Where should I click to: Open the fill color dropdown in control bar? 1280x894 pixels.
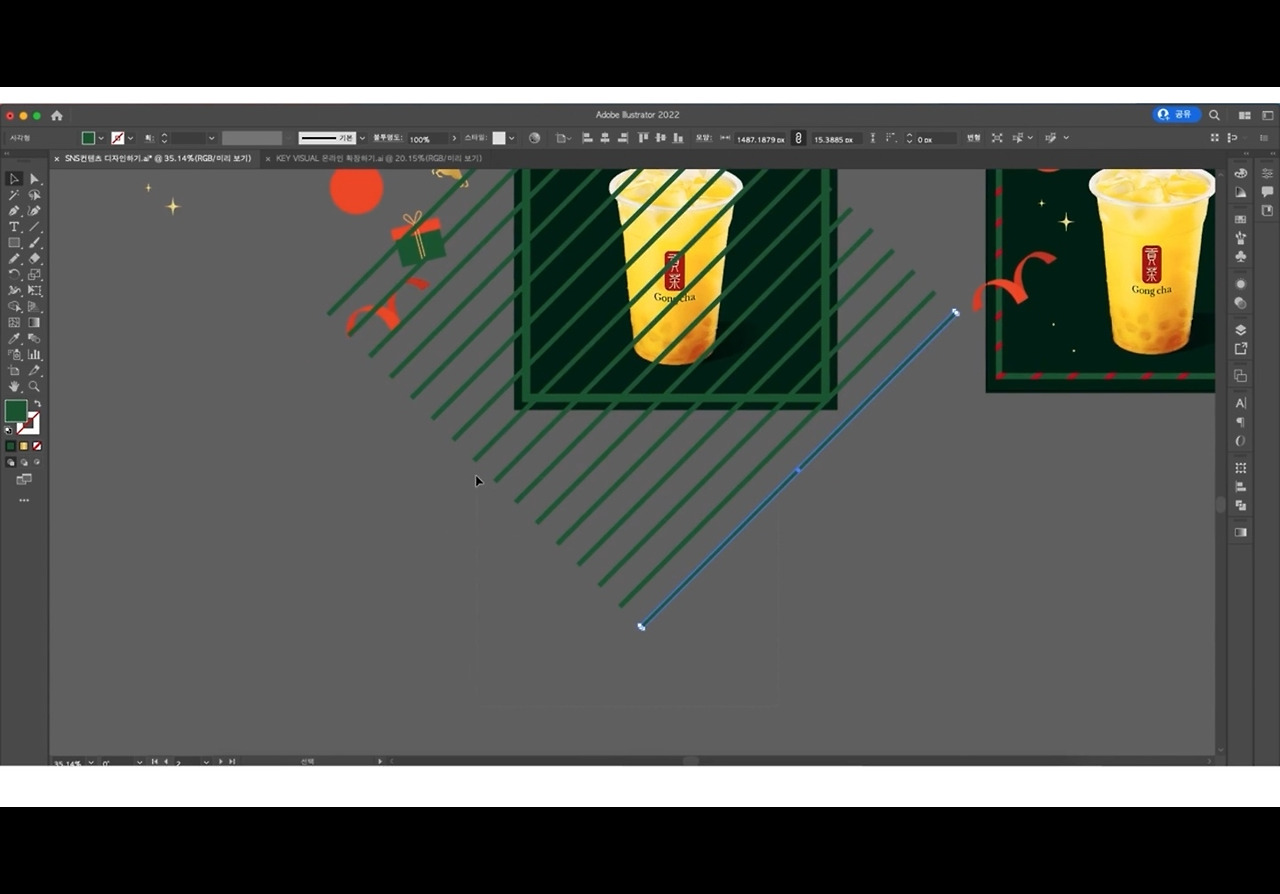click(x=101, y=138)
